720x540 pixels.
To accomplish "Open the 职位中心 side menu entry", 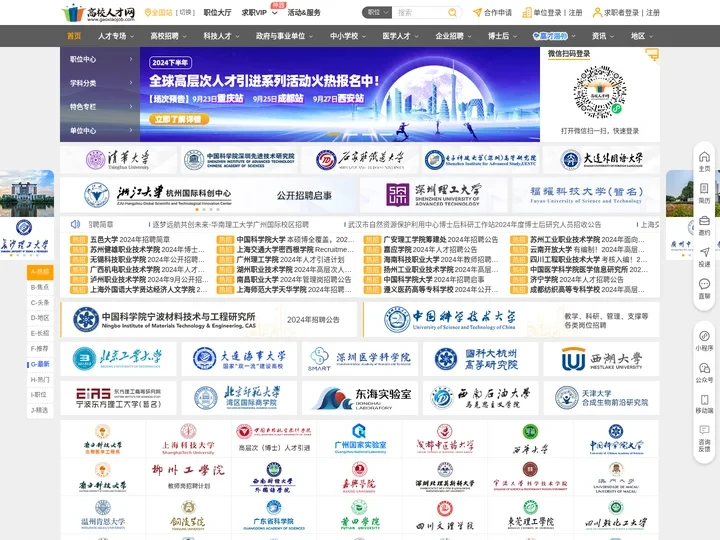I will (x=100, y=59).
